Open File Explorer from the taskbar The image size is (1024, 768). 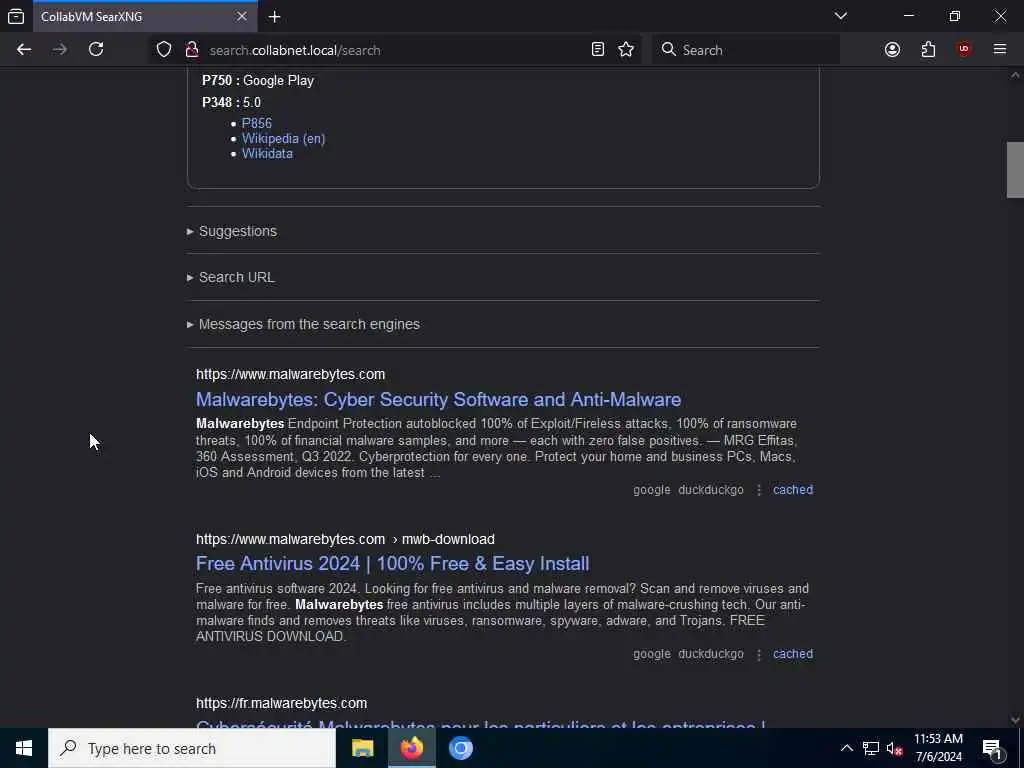coord(362,748)
